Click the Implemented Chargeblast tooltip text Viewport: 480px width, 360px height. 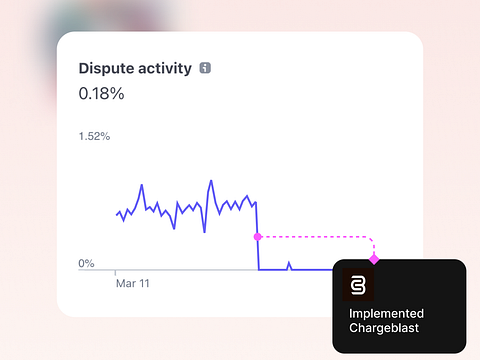pyautogui.click(x=386, y=321)
